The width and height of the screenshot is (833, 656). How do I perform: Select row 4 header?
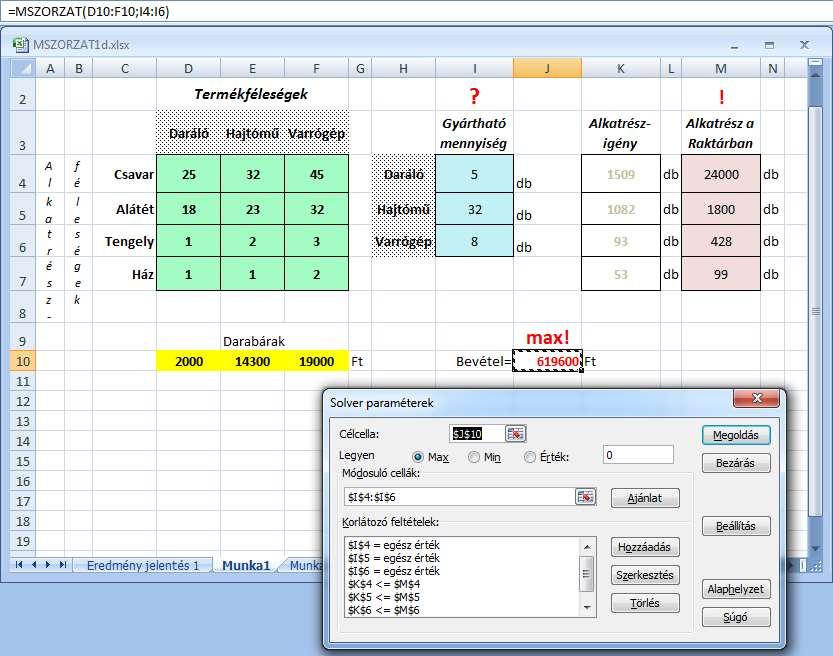(23, 174)
